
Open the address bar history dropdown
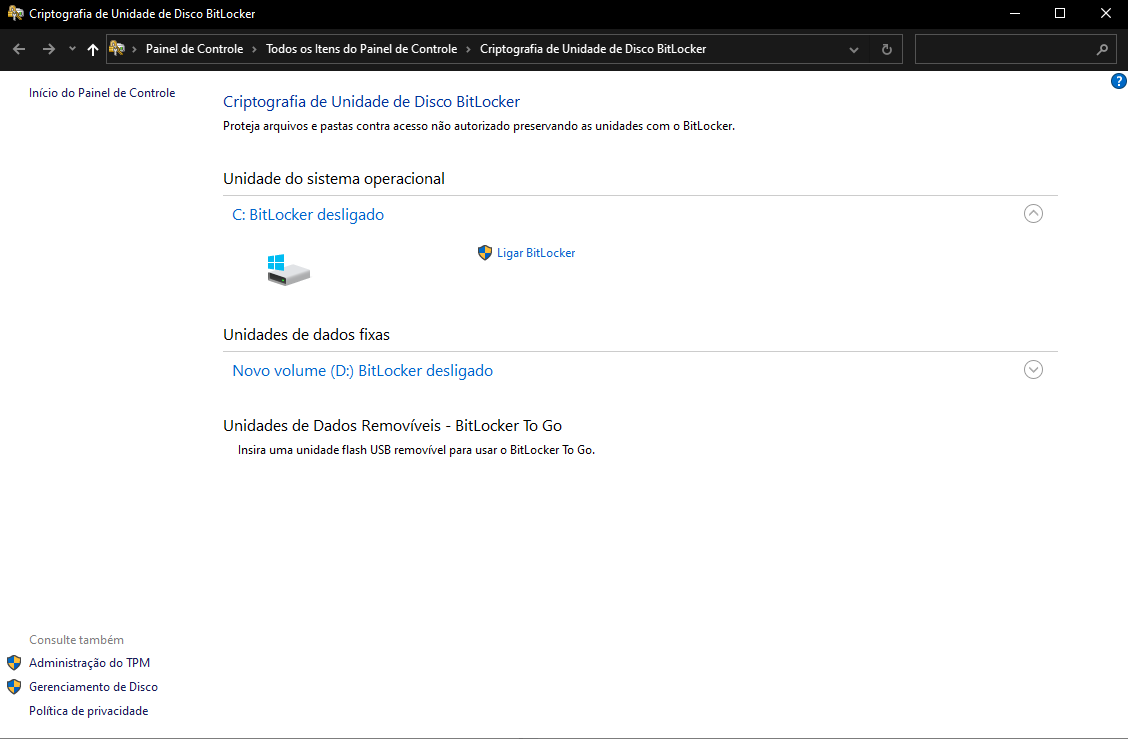854,50
